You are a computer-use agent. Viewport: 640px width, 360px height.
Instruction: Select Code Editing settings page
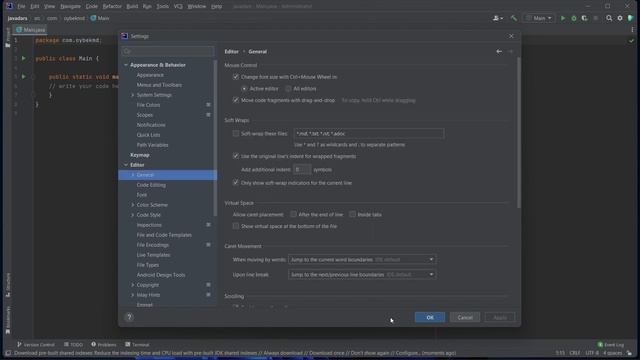[151, 185]
